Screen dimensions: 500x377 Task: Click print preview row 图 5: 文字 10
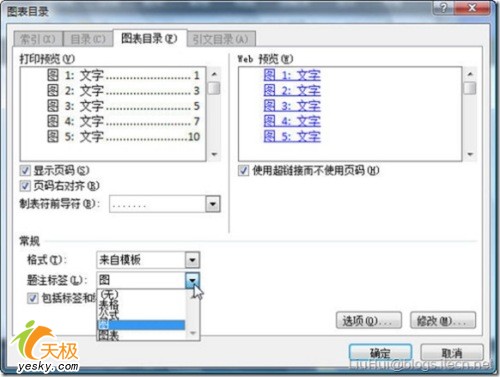click(123, 136)
